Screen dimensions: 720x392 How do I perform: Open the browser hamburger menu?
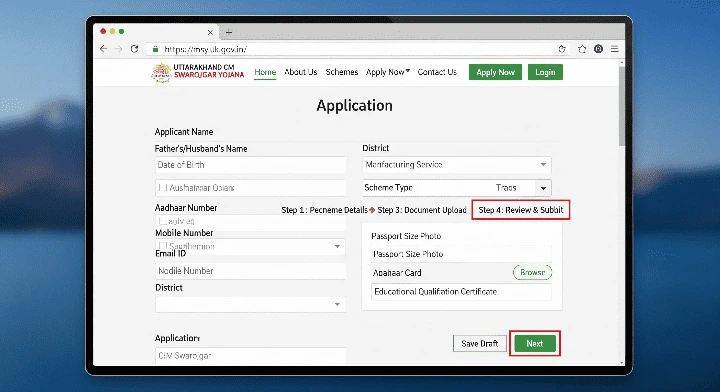coord(614,49)
